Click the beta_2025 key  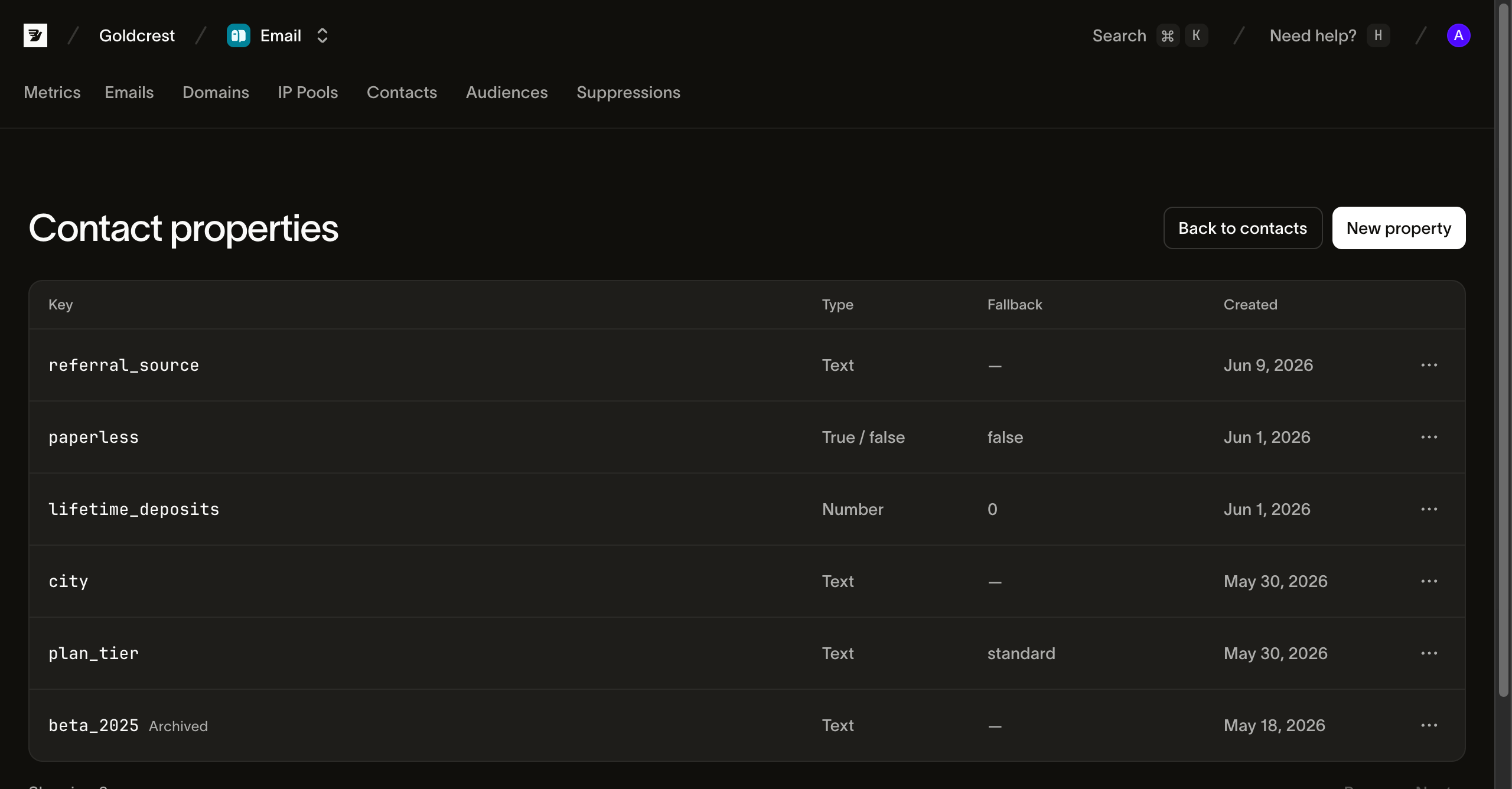coord(93,725)
